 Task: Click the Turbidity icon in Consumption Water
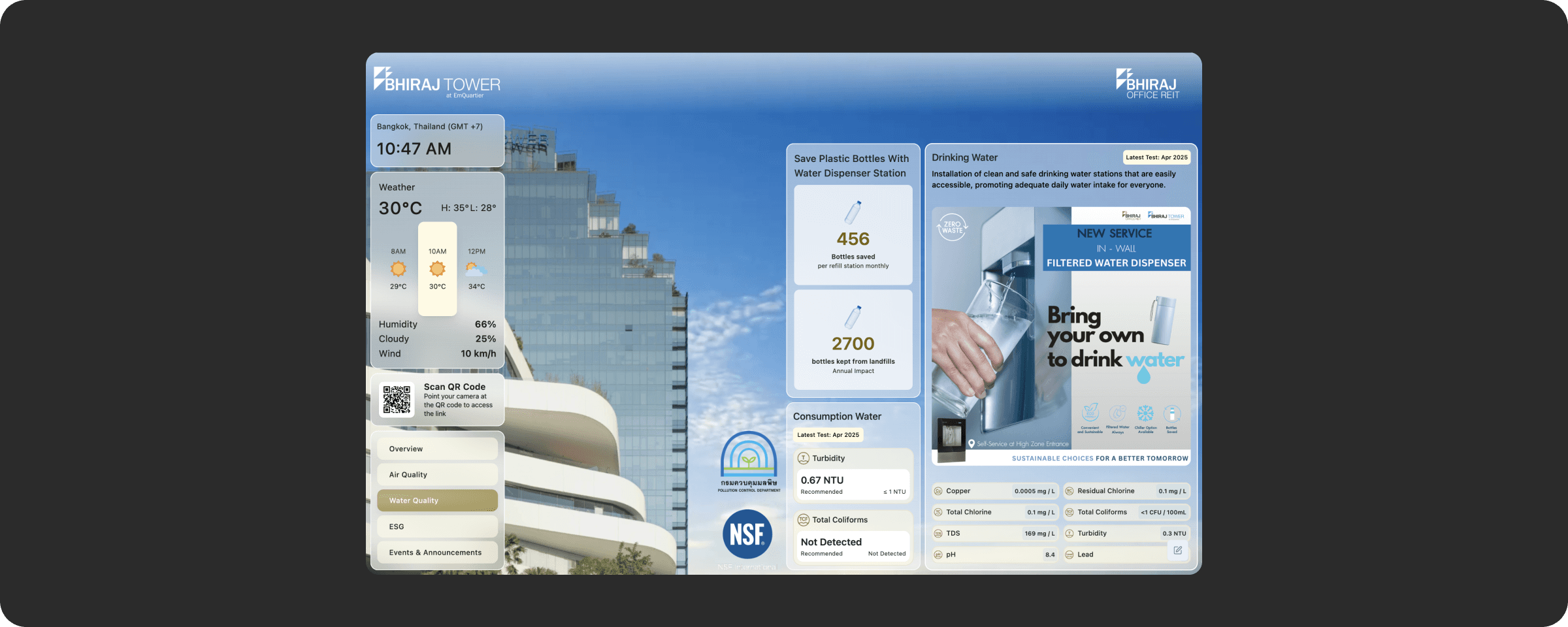(804, 458)
